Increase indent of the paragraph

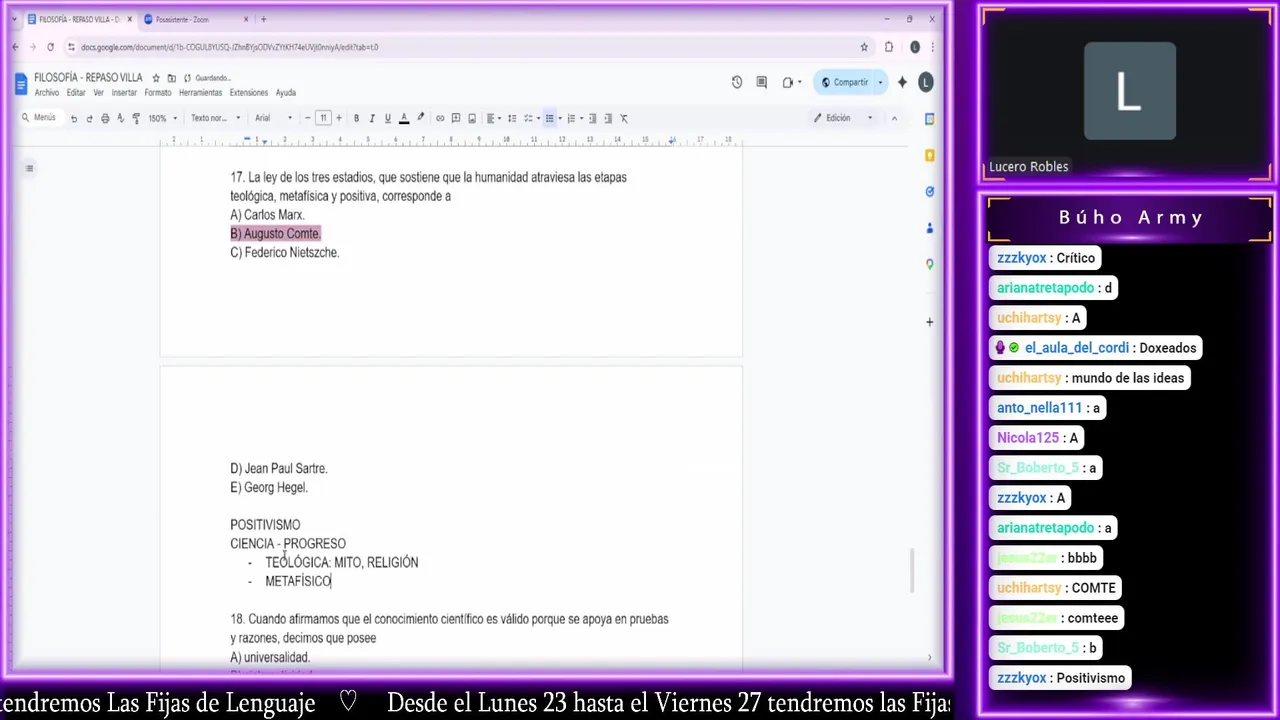click(608, 118)
